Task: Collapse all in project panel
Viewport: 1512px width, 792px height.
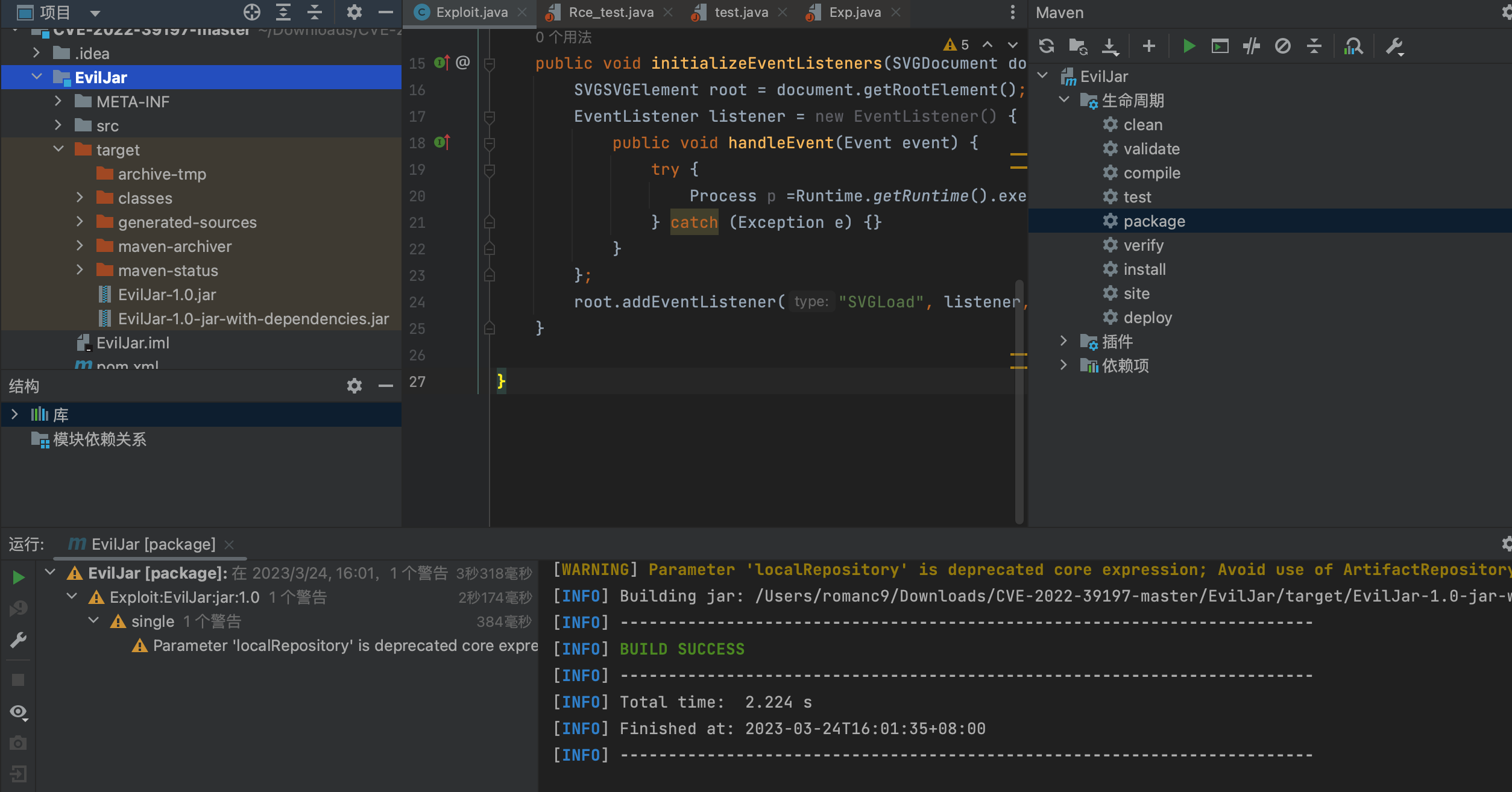Action: point(315,12)
